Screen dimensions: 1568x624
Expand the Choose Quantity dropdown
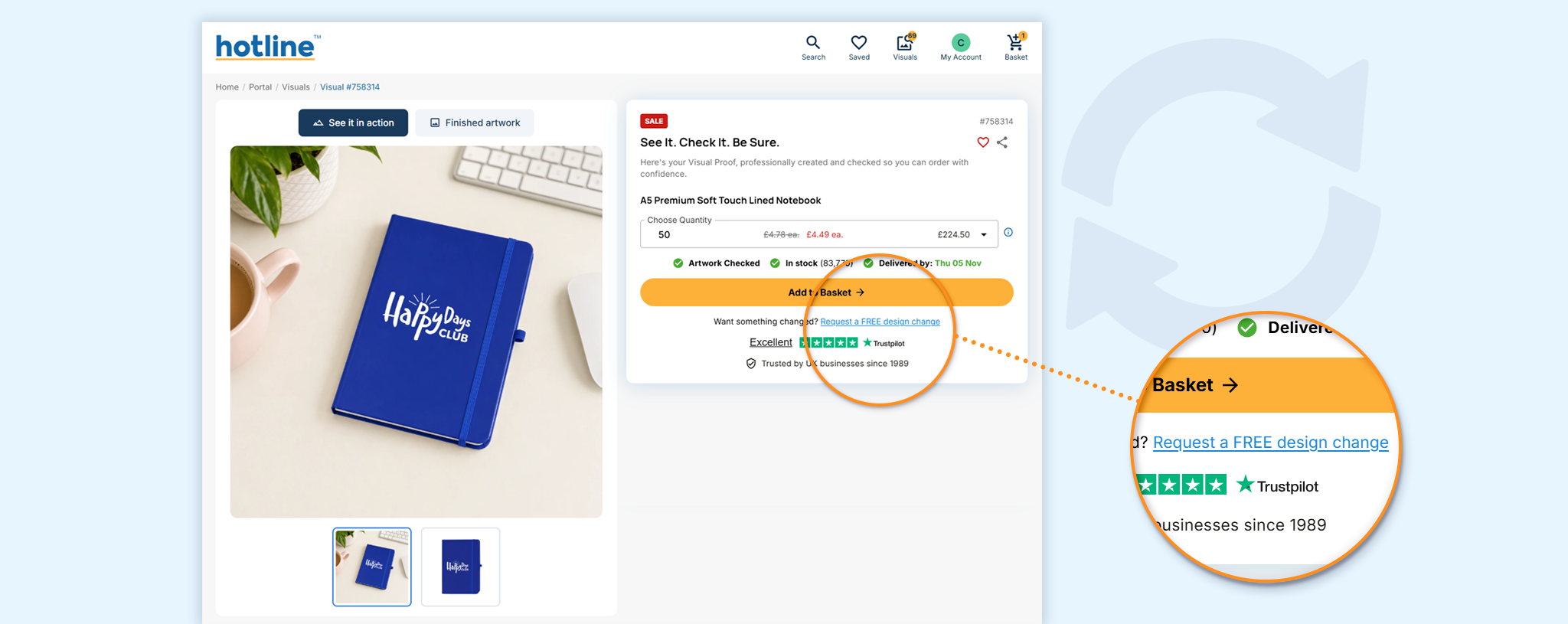[819, 234]
